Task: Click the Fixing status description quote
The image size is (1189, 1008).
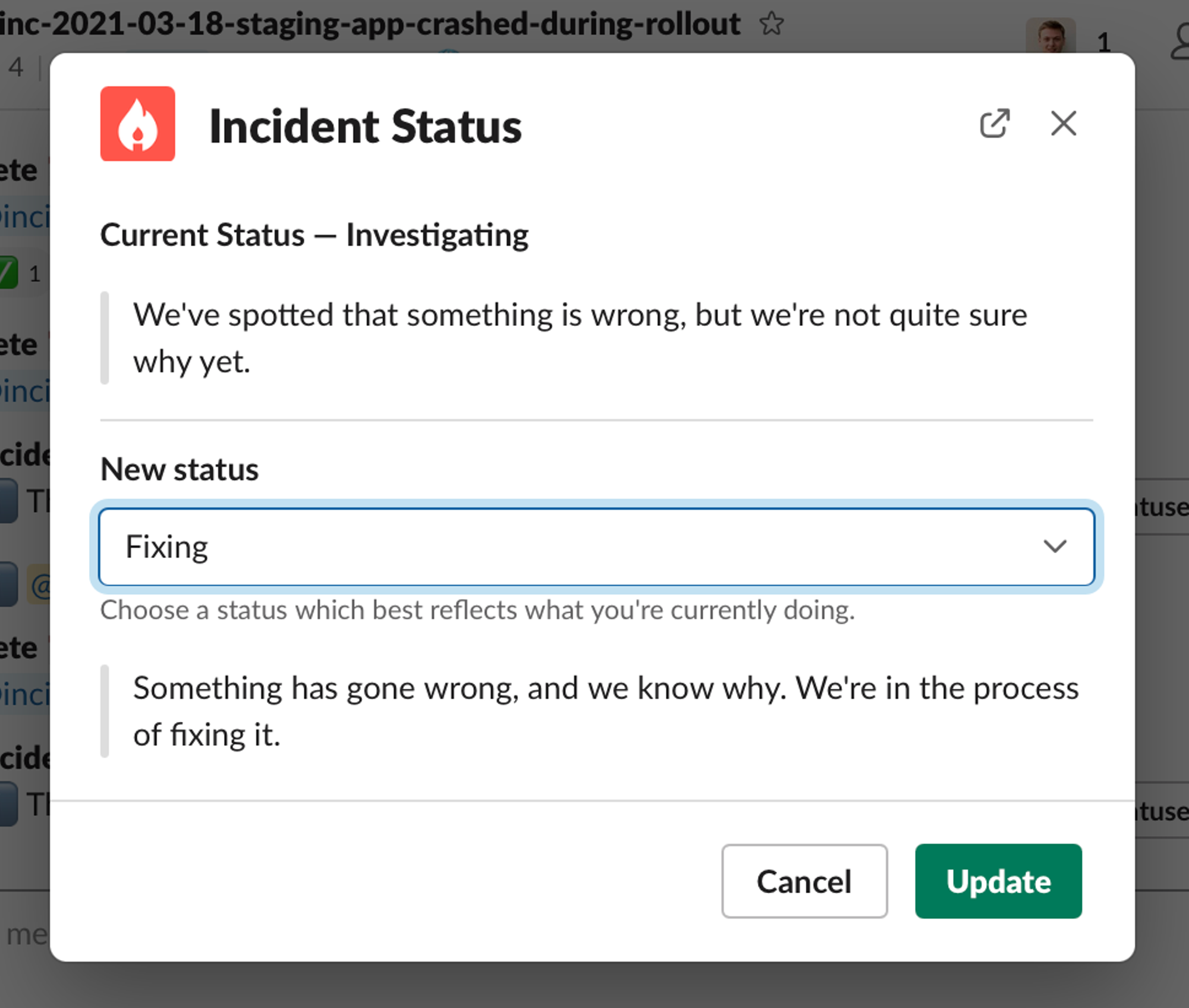Action: pyautogui.click(x=605, y=711)
